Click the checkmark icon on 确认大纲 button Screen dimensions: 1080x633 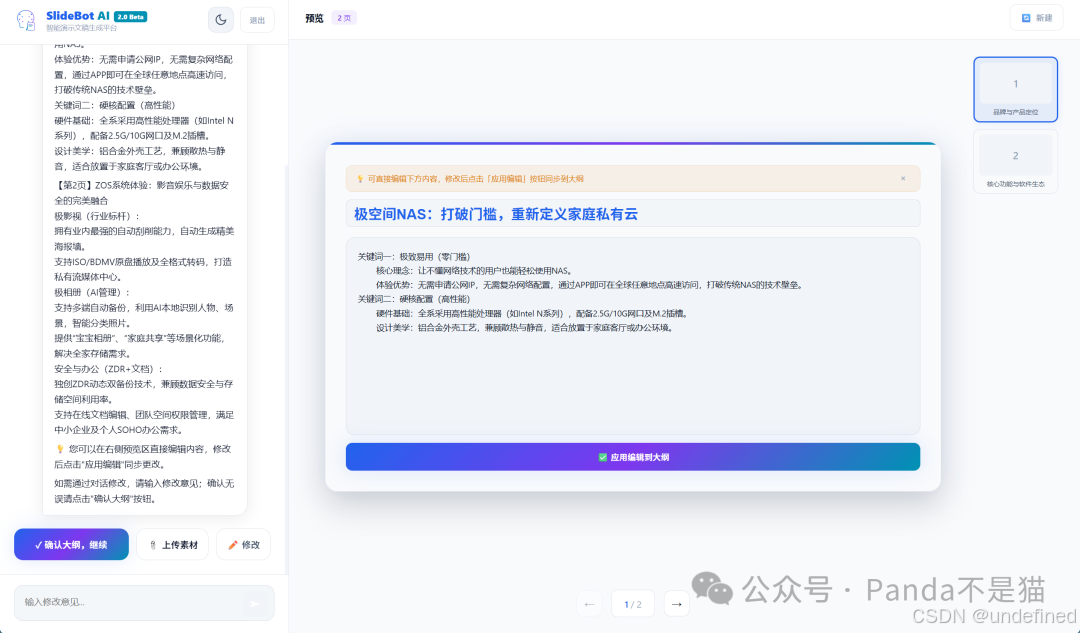pos(38,544)
